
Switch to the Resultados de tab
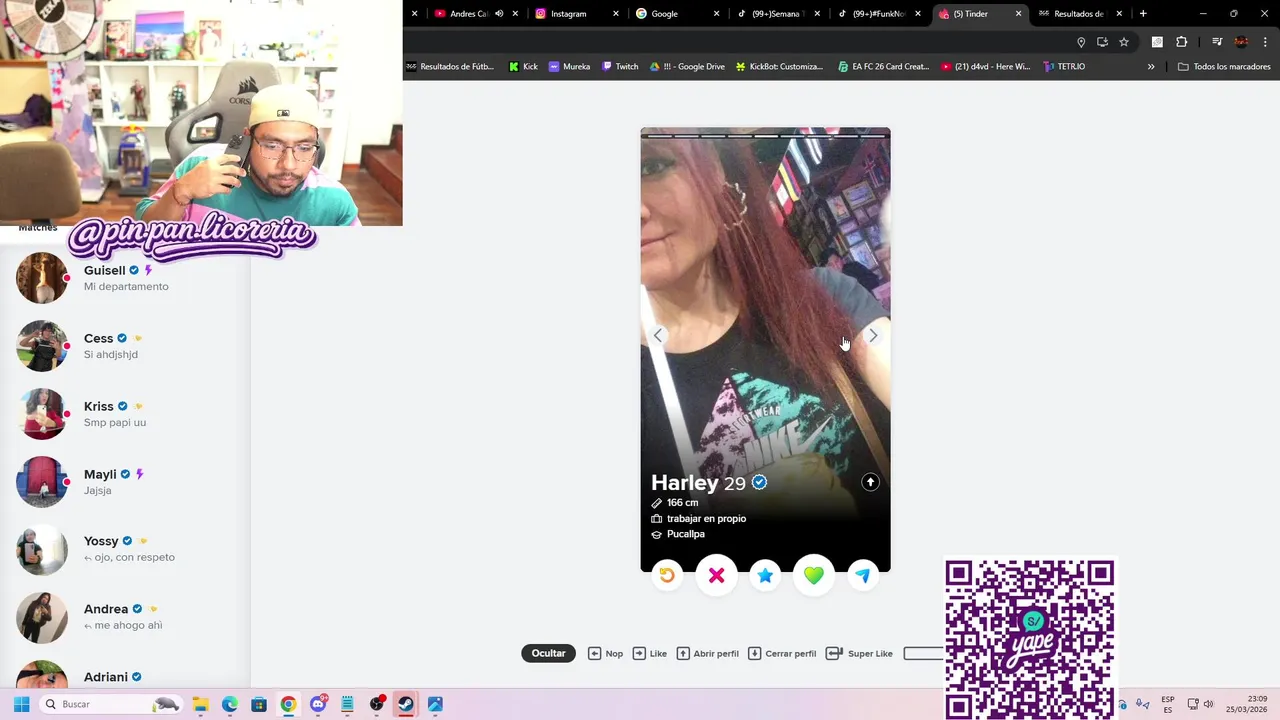pyautogui.click(x=1078, y=14)
